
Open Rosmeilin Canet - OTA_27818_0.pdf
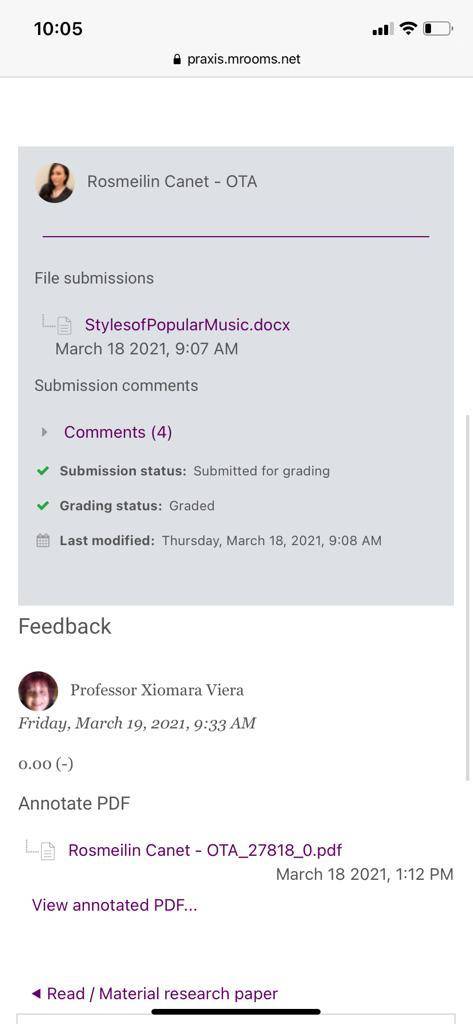pyautogui.click(x=205, y=850)
